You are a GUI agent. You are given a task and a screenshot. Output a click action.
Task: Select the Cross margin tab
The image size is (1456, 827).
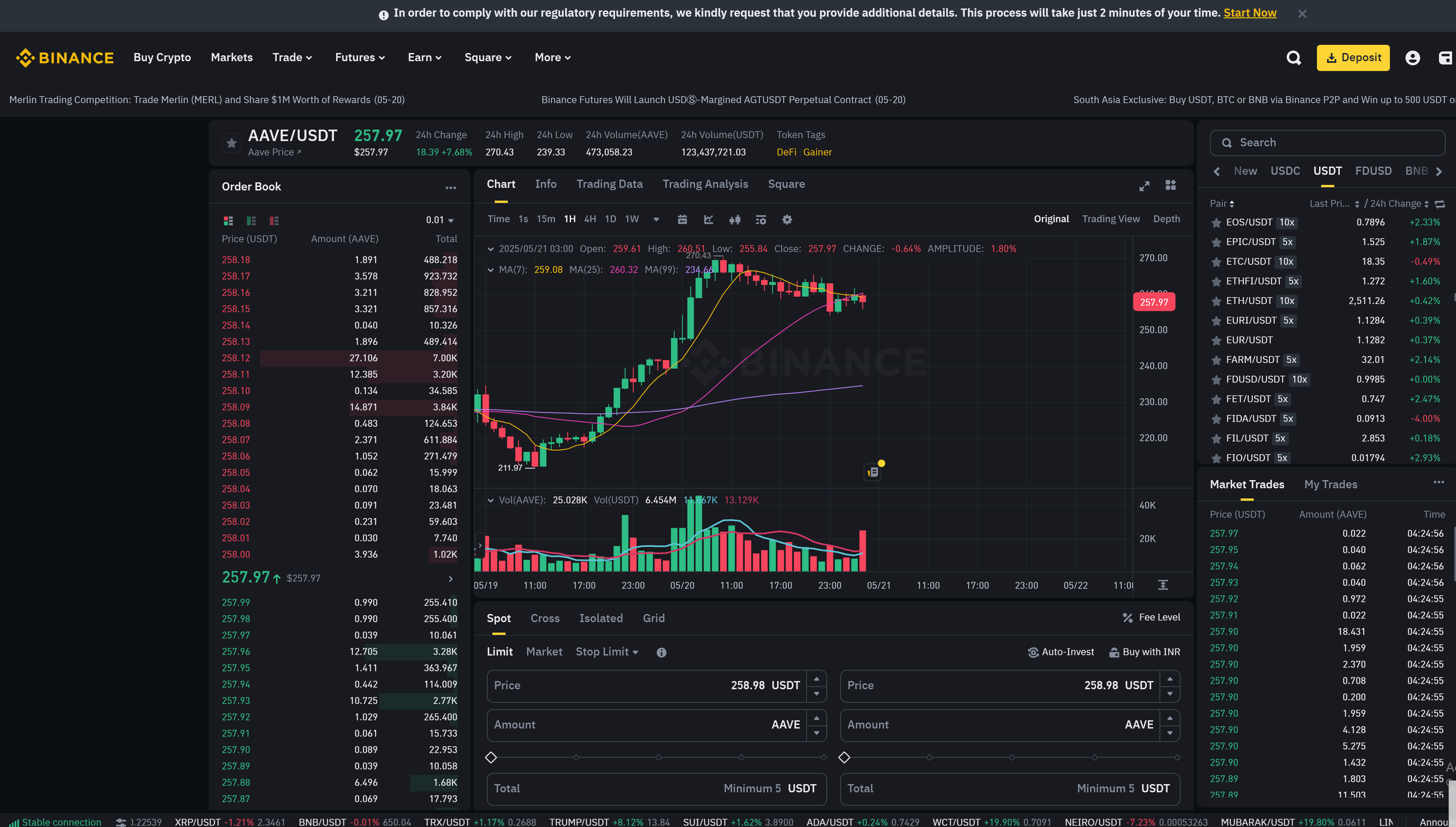click(545, 619)
